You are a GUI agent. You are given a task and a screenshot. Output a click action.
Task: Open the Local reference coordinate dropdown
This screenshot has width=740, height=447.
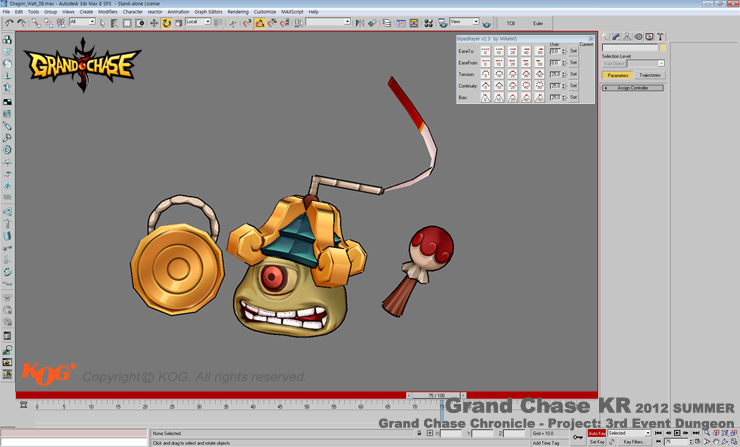pos(197,22)
